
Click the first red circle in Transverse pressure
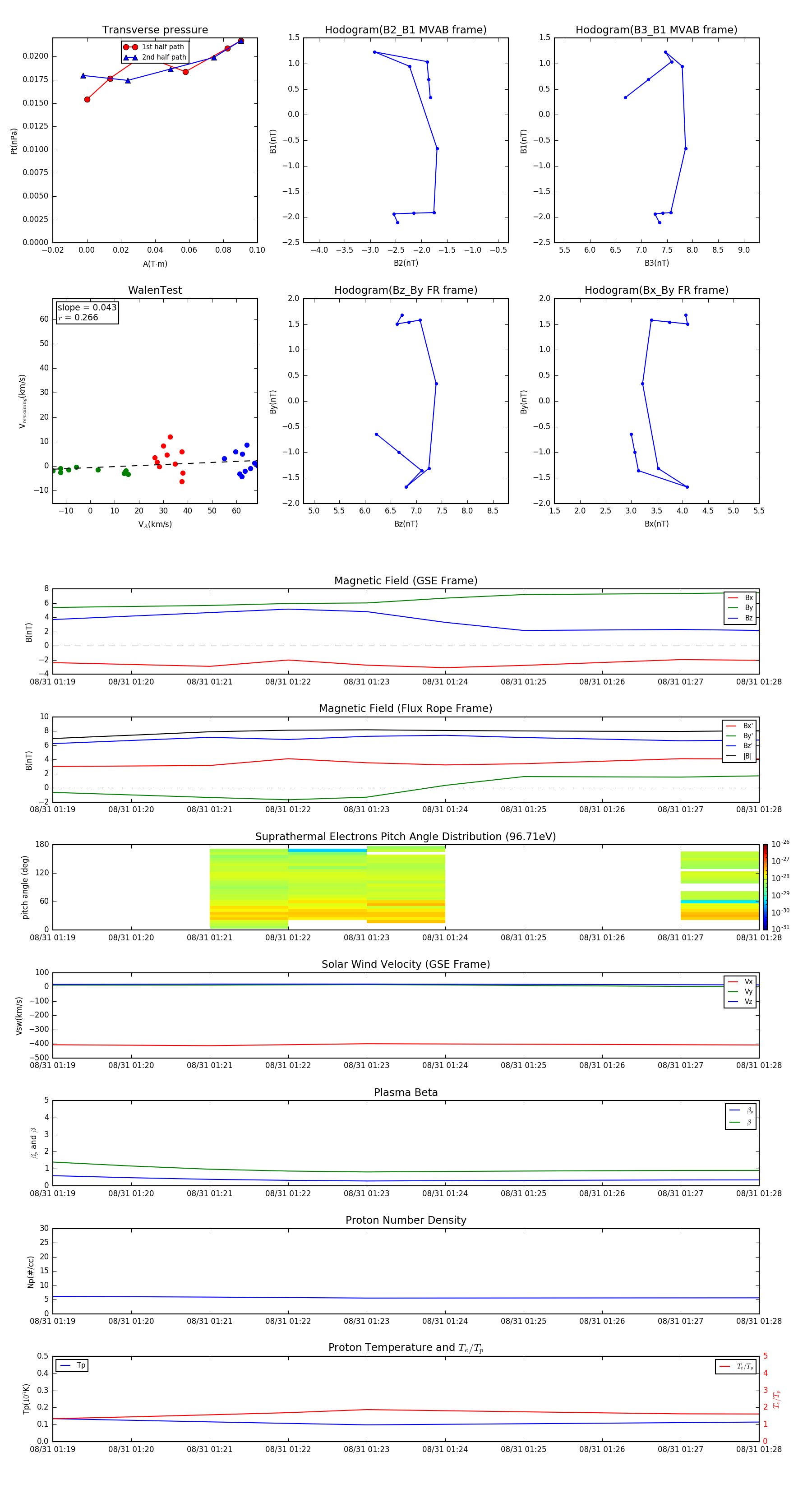coord(87,99)
